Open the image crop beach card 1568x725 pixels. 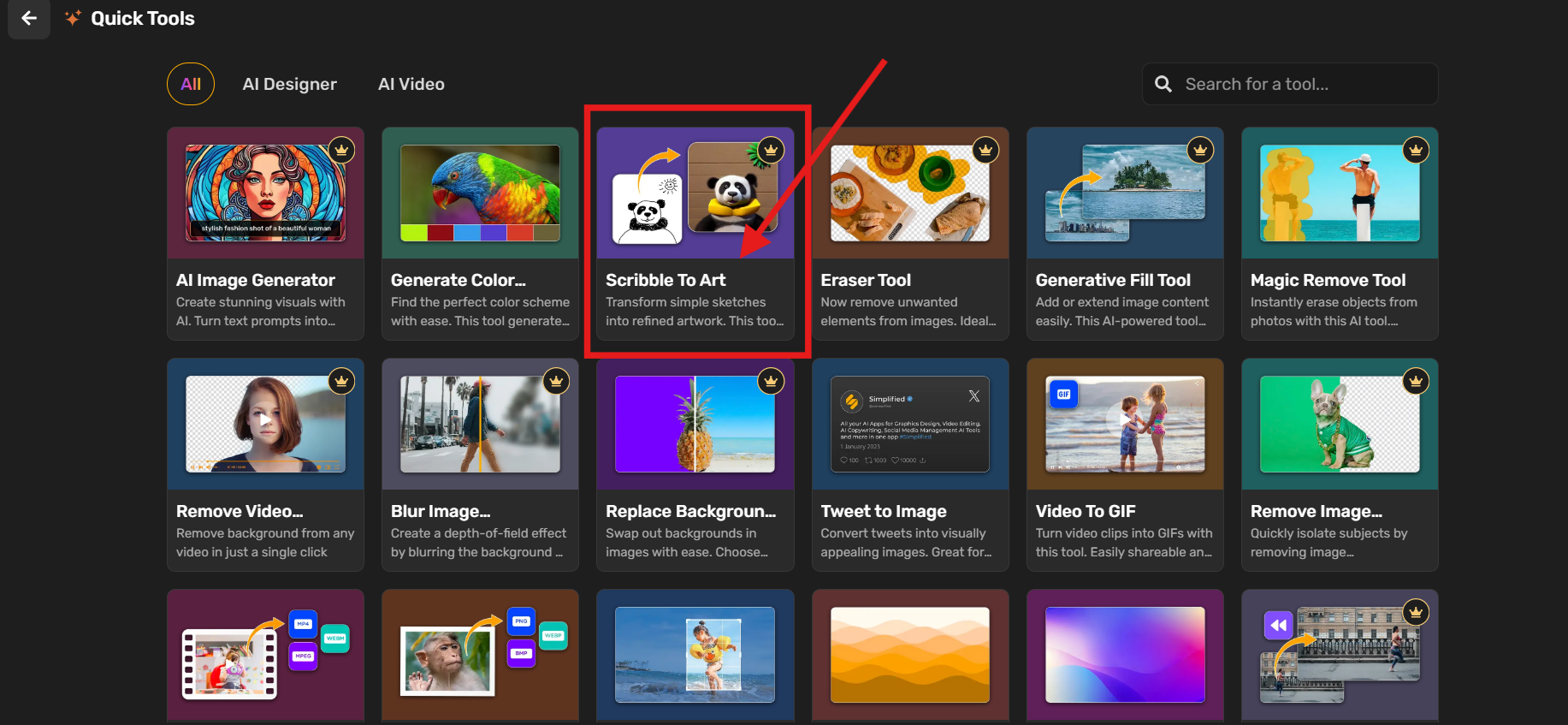coord(695,655)
